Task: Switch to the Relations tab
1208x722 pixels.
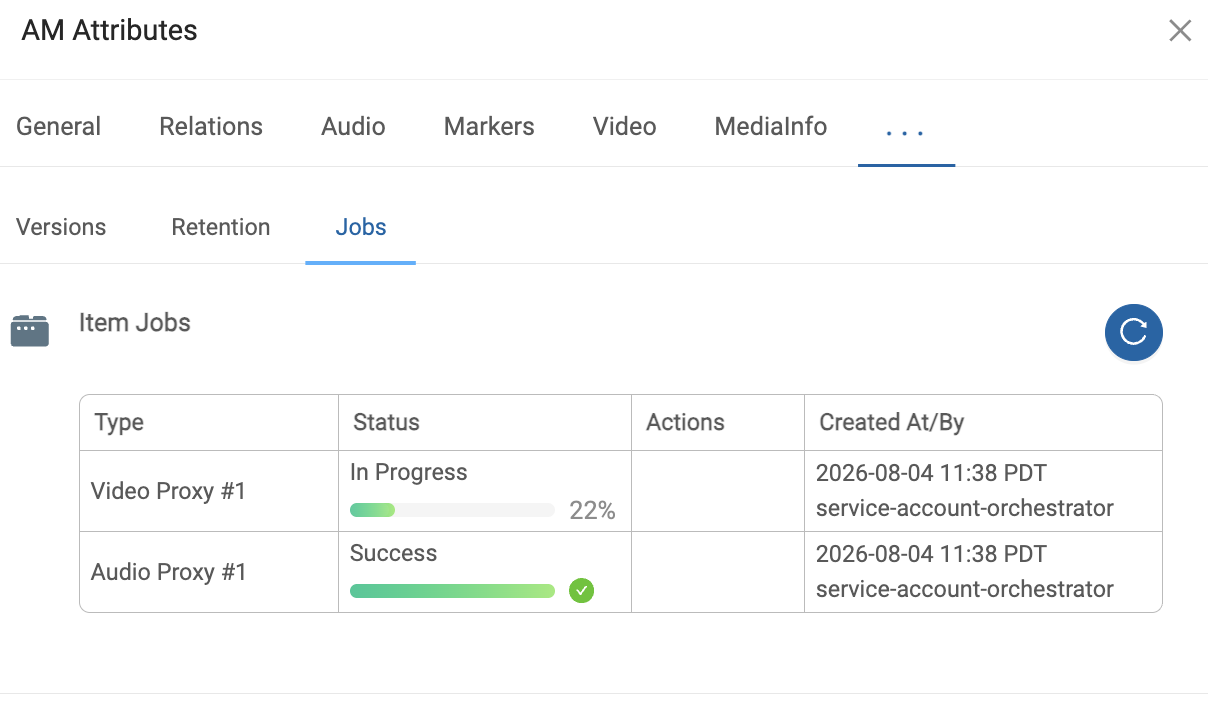Action: point(211,127)
